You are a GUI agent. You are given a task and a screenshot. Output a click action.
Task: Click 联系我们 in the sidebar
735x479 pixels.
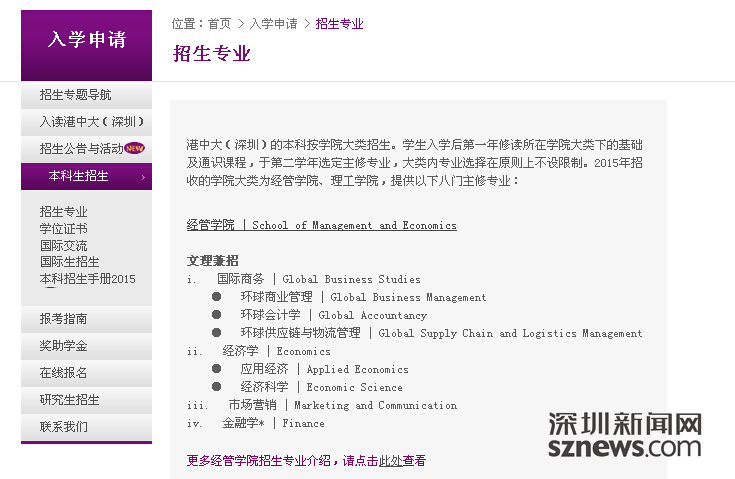pos(63,427)
